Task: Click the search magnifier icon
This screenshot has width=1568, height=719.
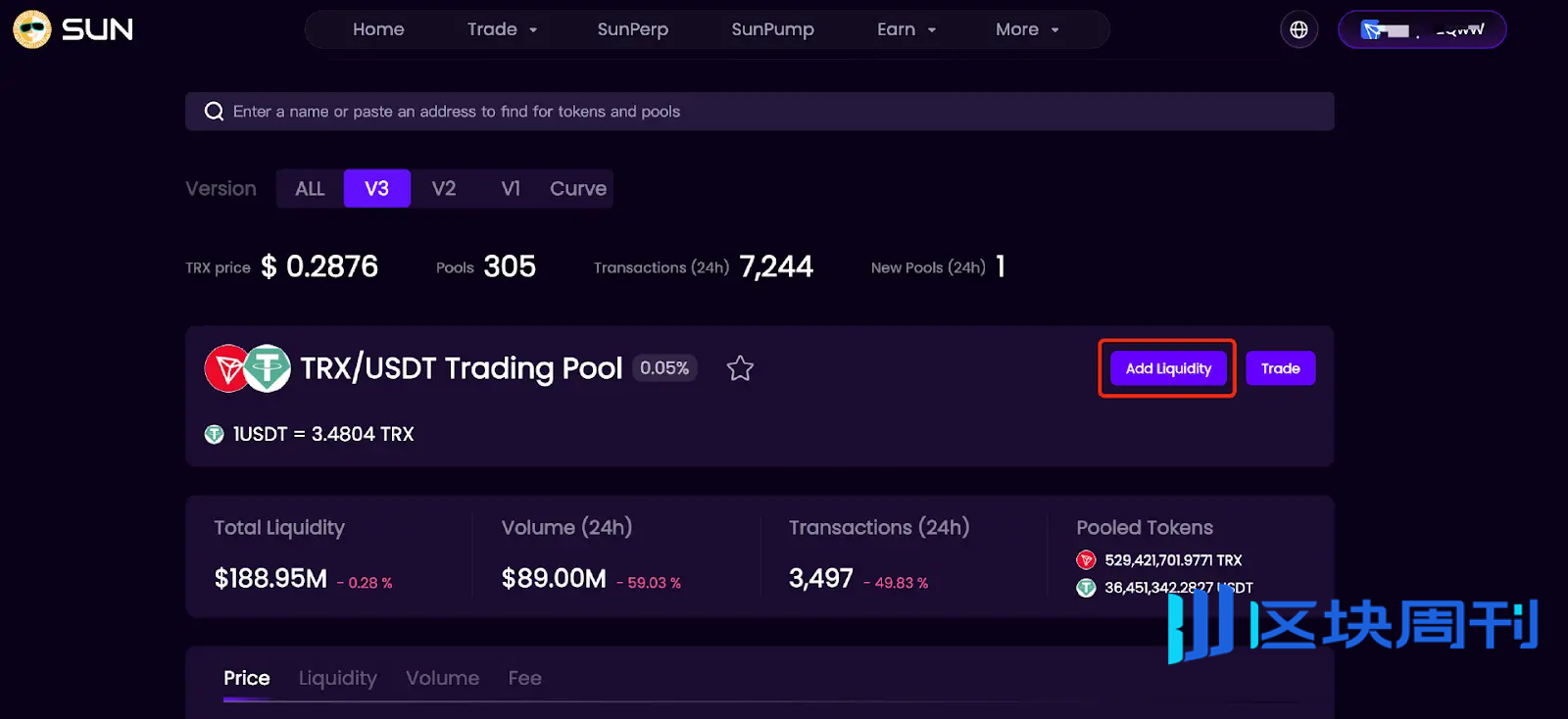Action: click(214, 111)
